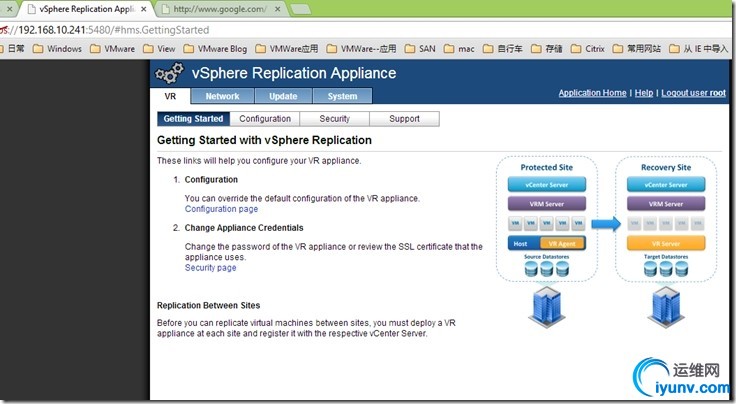736x404 pixels.
Task: Open the 存储 bookmarks folder
Action: (x=547, y=49)
